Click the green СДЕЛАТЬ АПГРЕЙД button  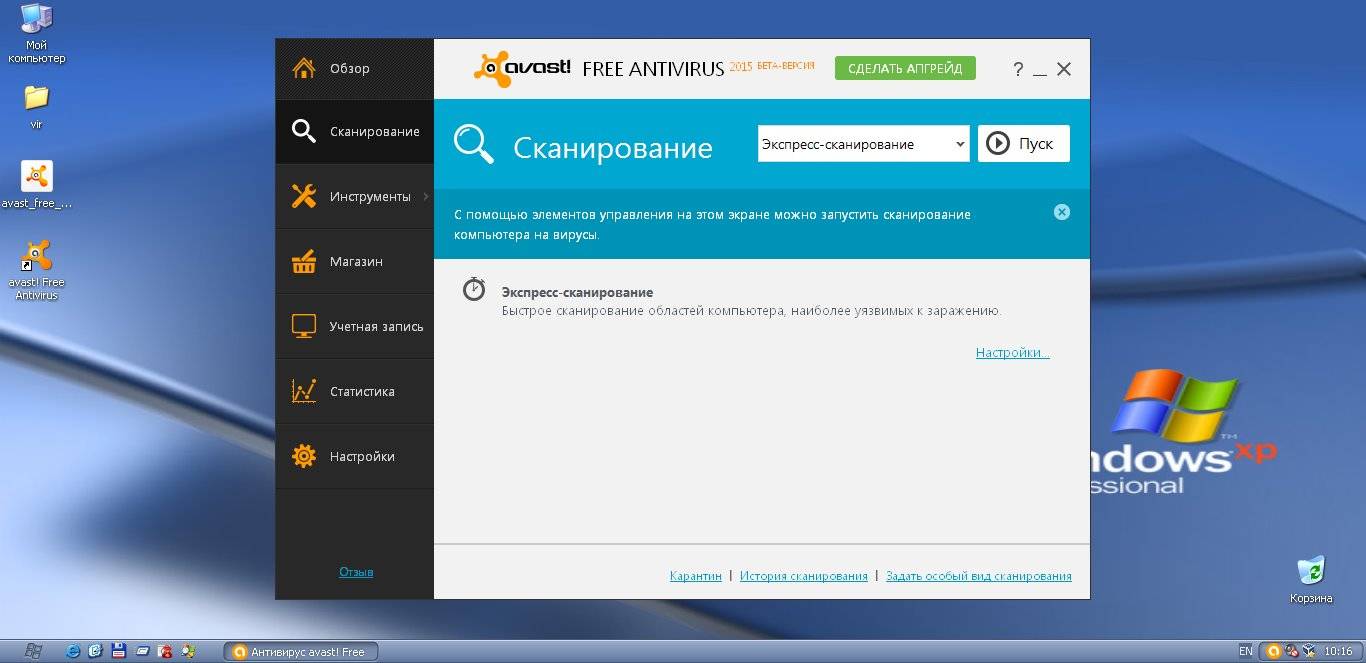pyautogui.click(x=905, y=68)
